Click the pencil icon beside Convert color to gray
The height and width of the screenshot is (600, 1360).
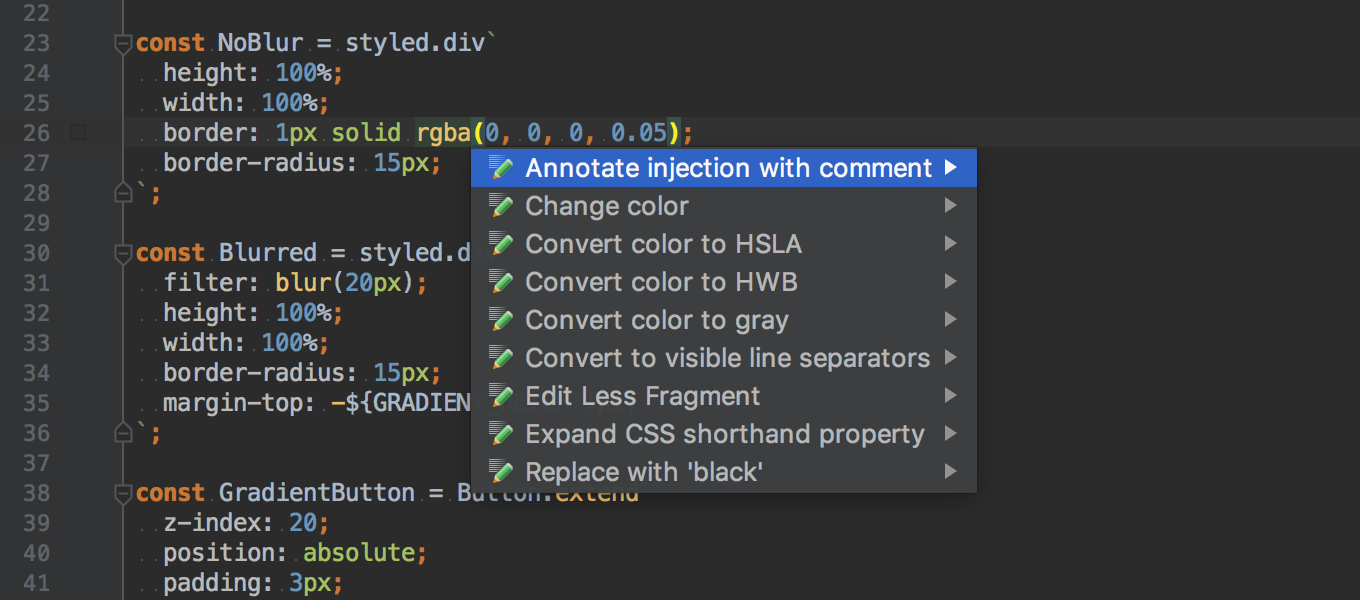click(502, 320)
